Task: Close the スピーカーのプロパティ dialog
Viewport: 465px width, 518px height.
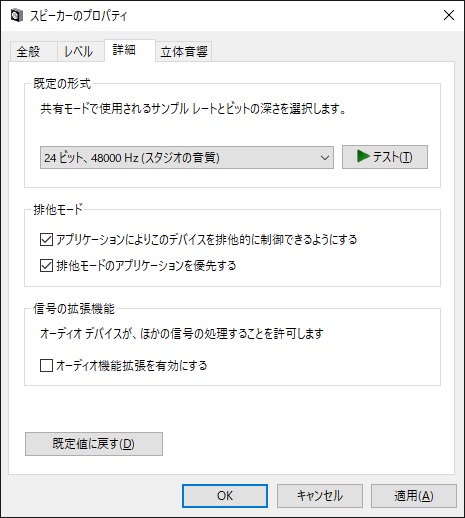Action: click(x=449, y=15)
